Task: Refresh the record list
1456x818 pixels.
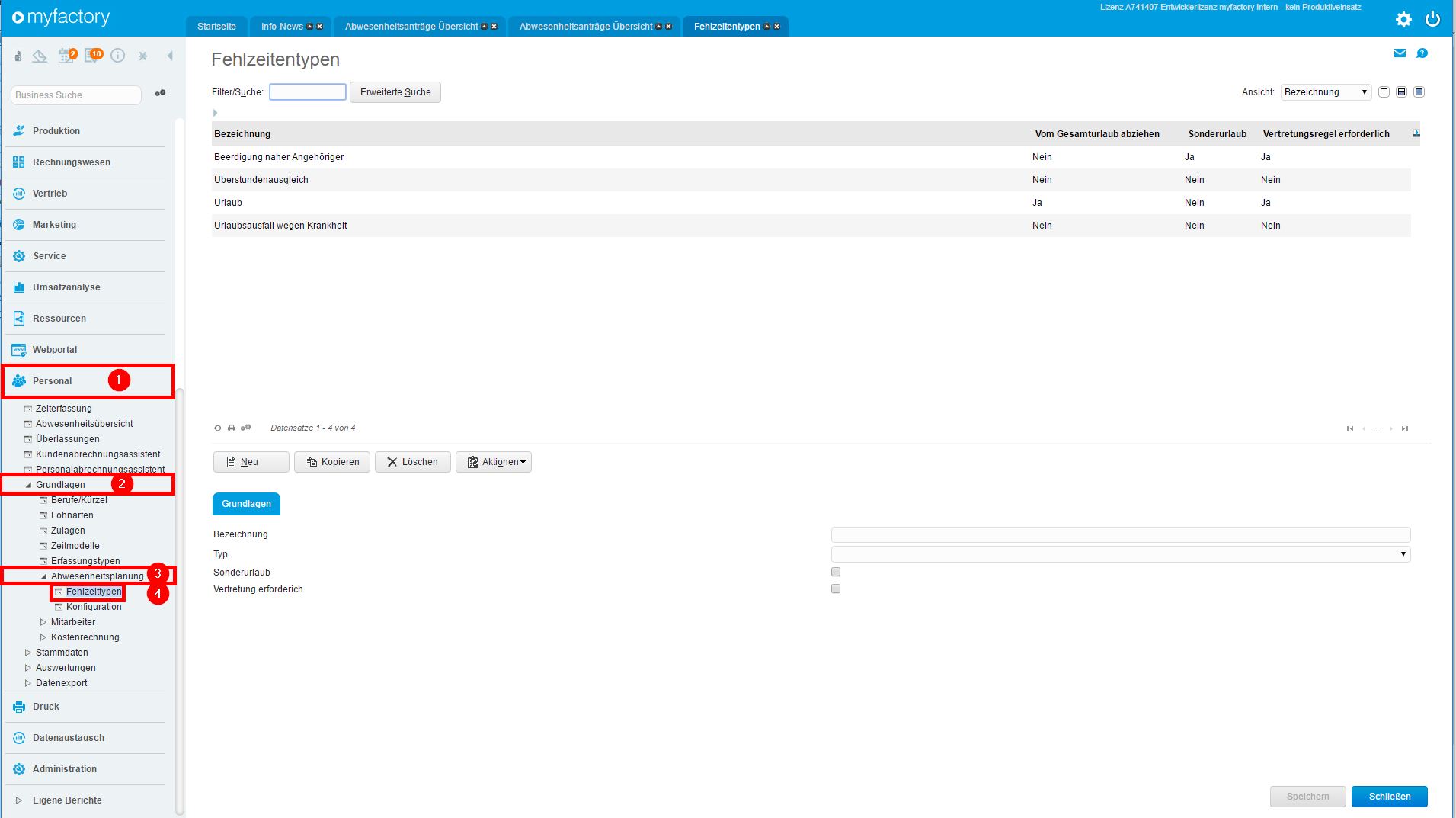Action: (x=218, y=428)
